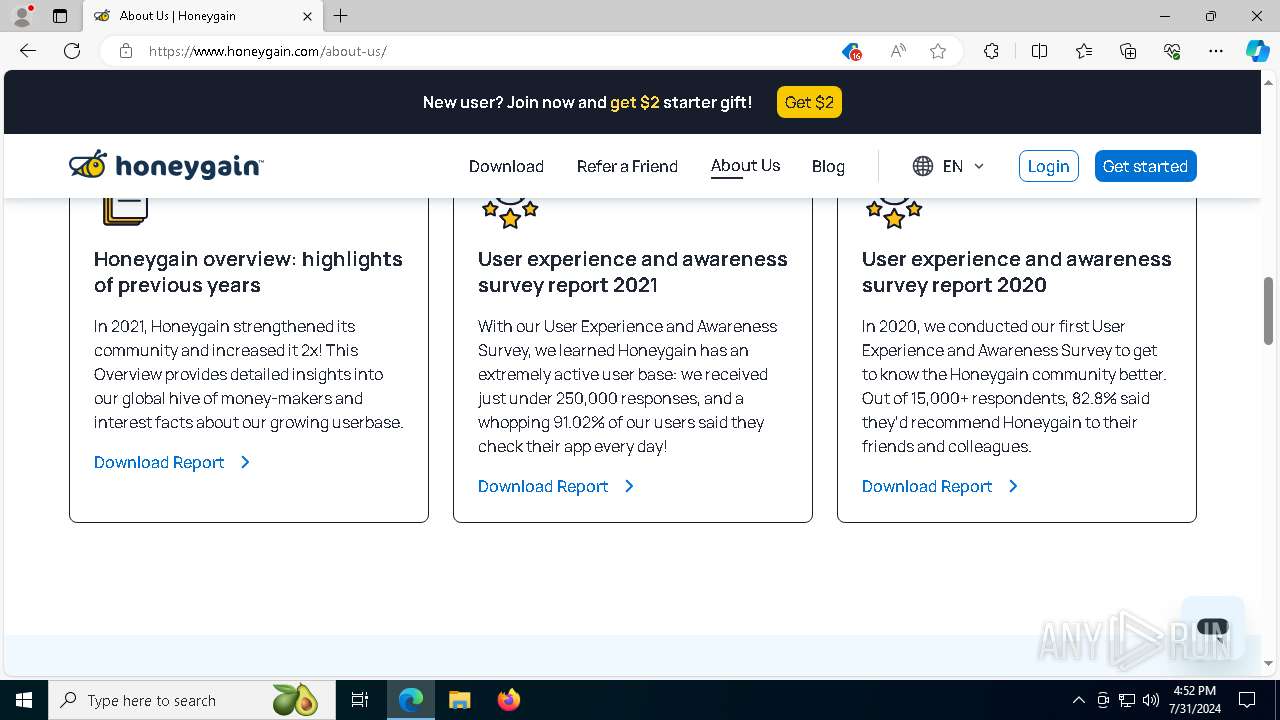
Task: Go back to the previous page
Action: (x=28, y=51)
